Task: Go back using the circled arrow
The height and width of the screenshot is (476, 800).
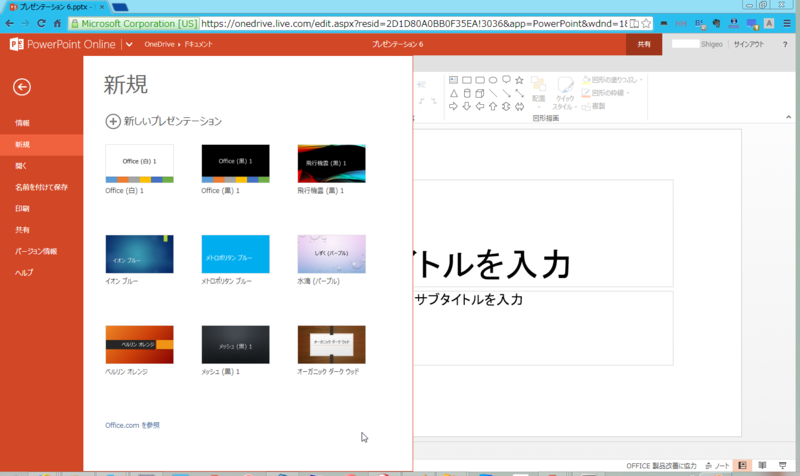Action: coord(22,87)
